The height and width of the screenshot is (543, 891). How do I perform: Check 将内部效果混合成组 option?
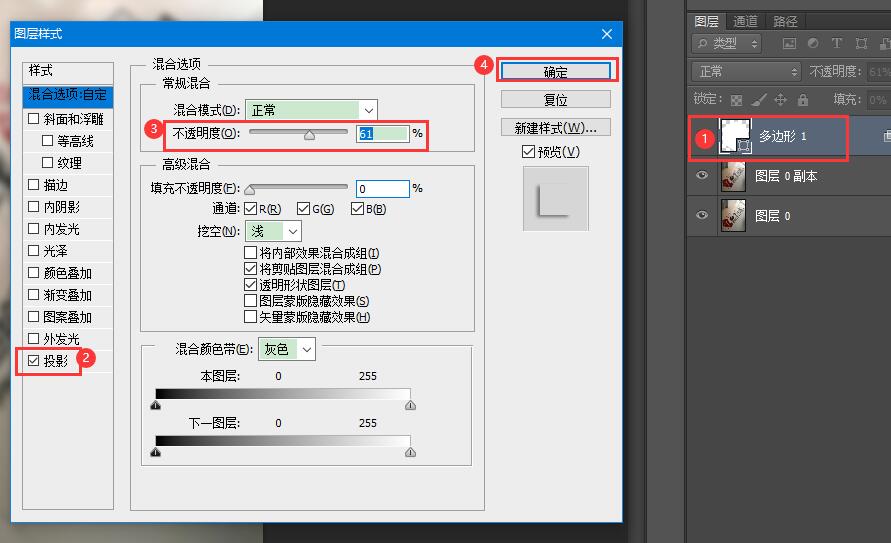click(x=250, y=252)
